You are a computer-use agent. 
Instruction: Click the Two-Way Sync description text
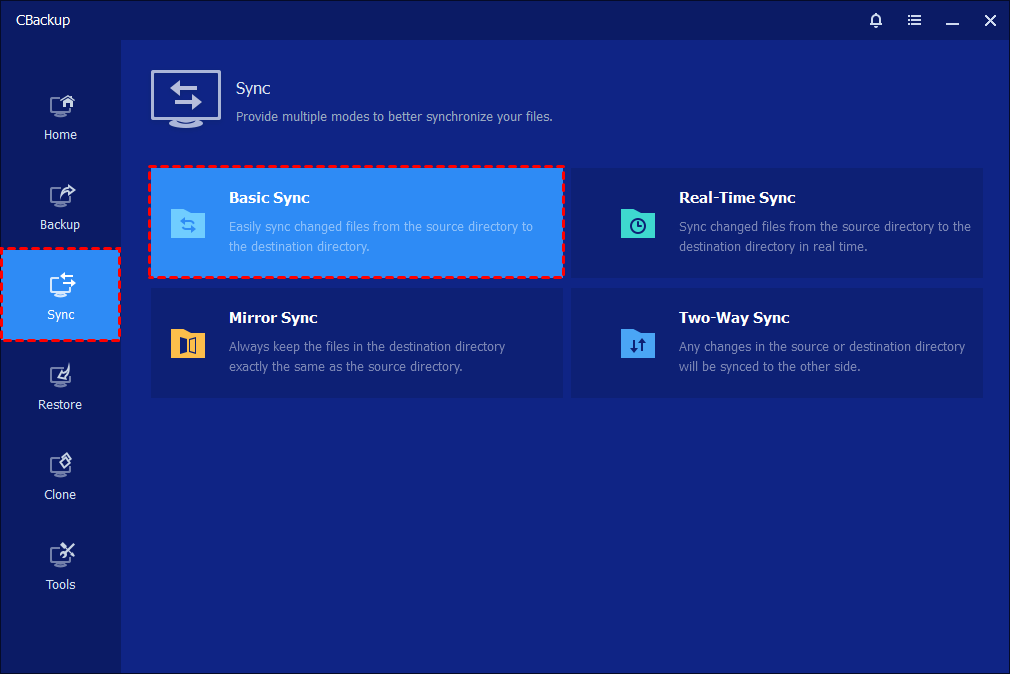(x=821, y=357)
